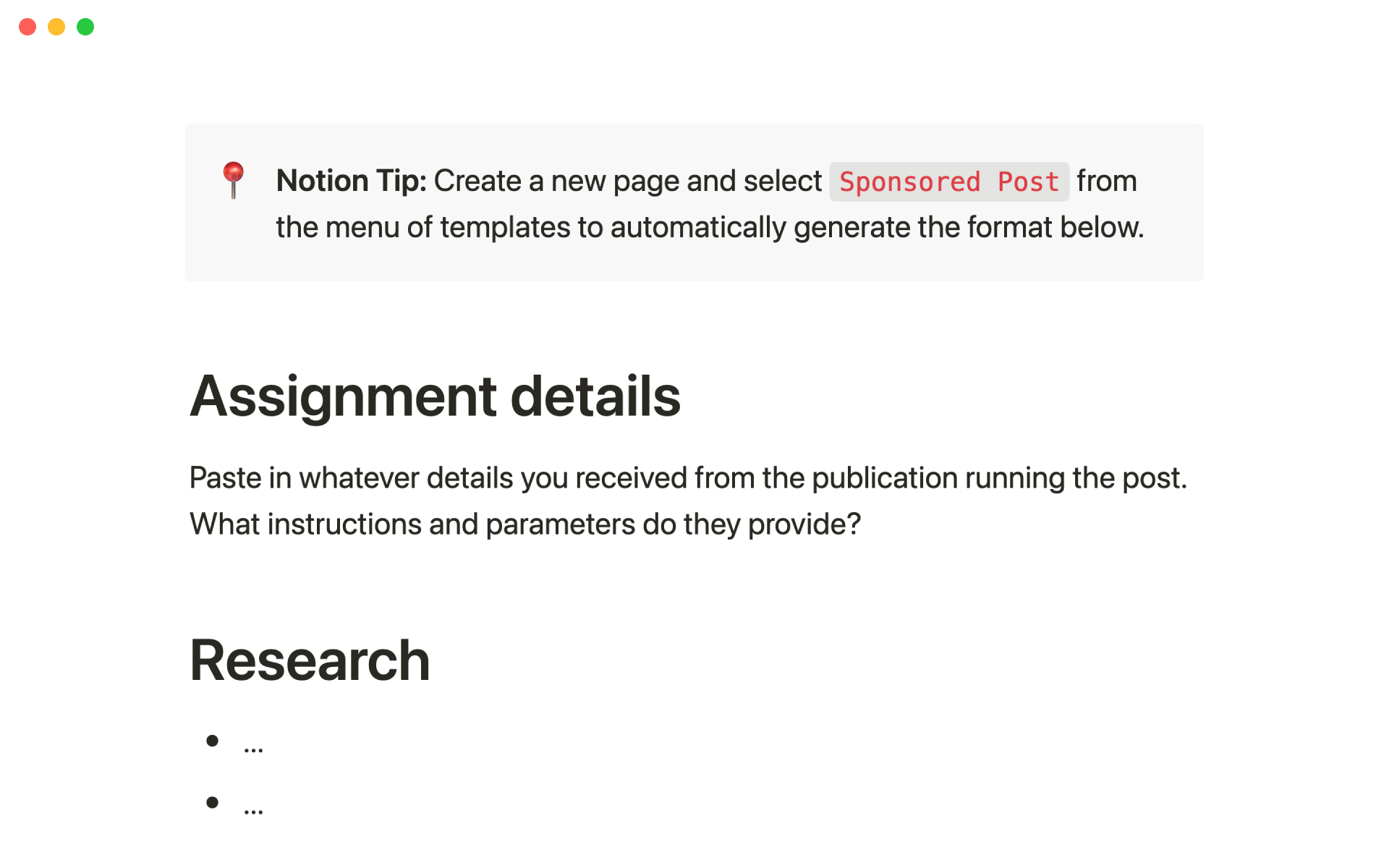This screenshot has height=868, width=1389.
Task: Click the word "from" after Sponsored Post
Action: (1106, 181)
